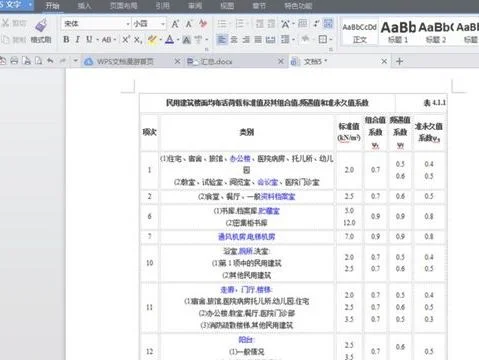Screen dimensions: 479x360
Task: Apply the 正文 style
Action: (x=360, y=32)
